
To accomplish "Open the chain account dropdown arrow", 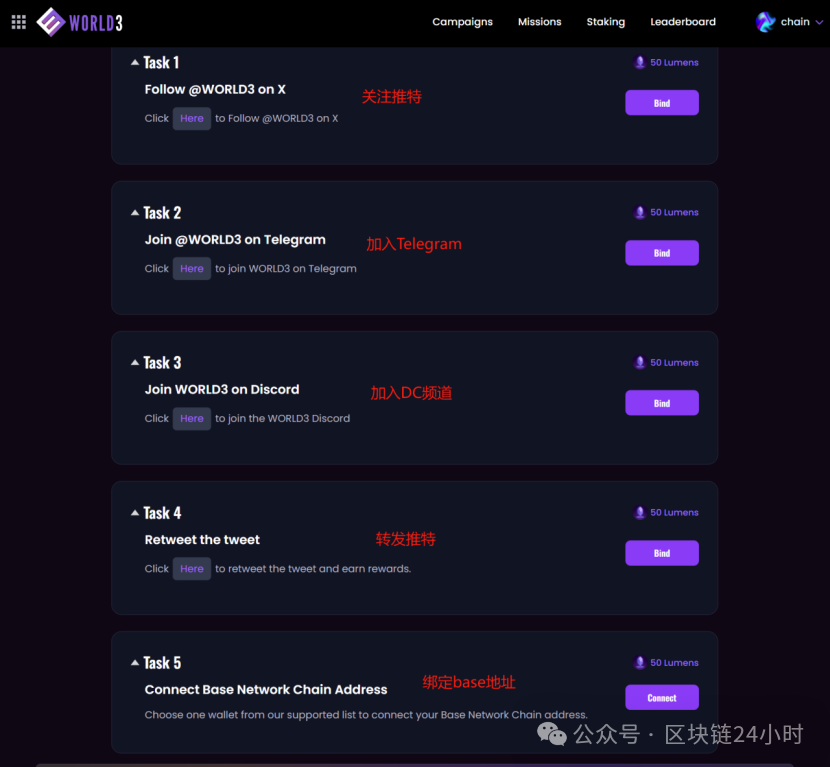I will (819, 22).
